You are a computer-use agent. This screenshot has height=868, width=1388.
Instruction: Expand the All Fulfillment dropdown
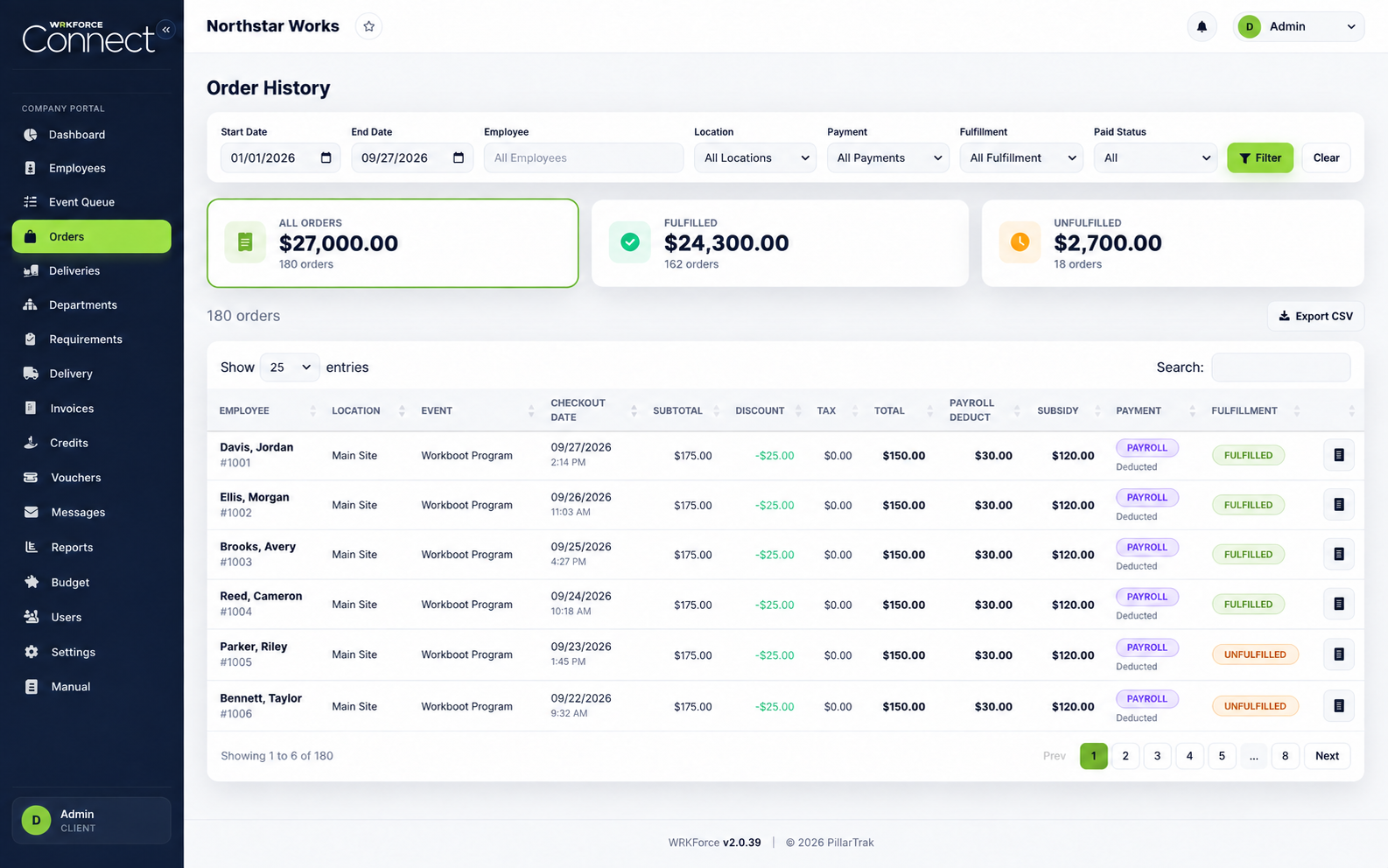coord(1021,157)
